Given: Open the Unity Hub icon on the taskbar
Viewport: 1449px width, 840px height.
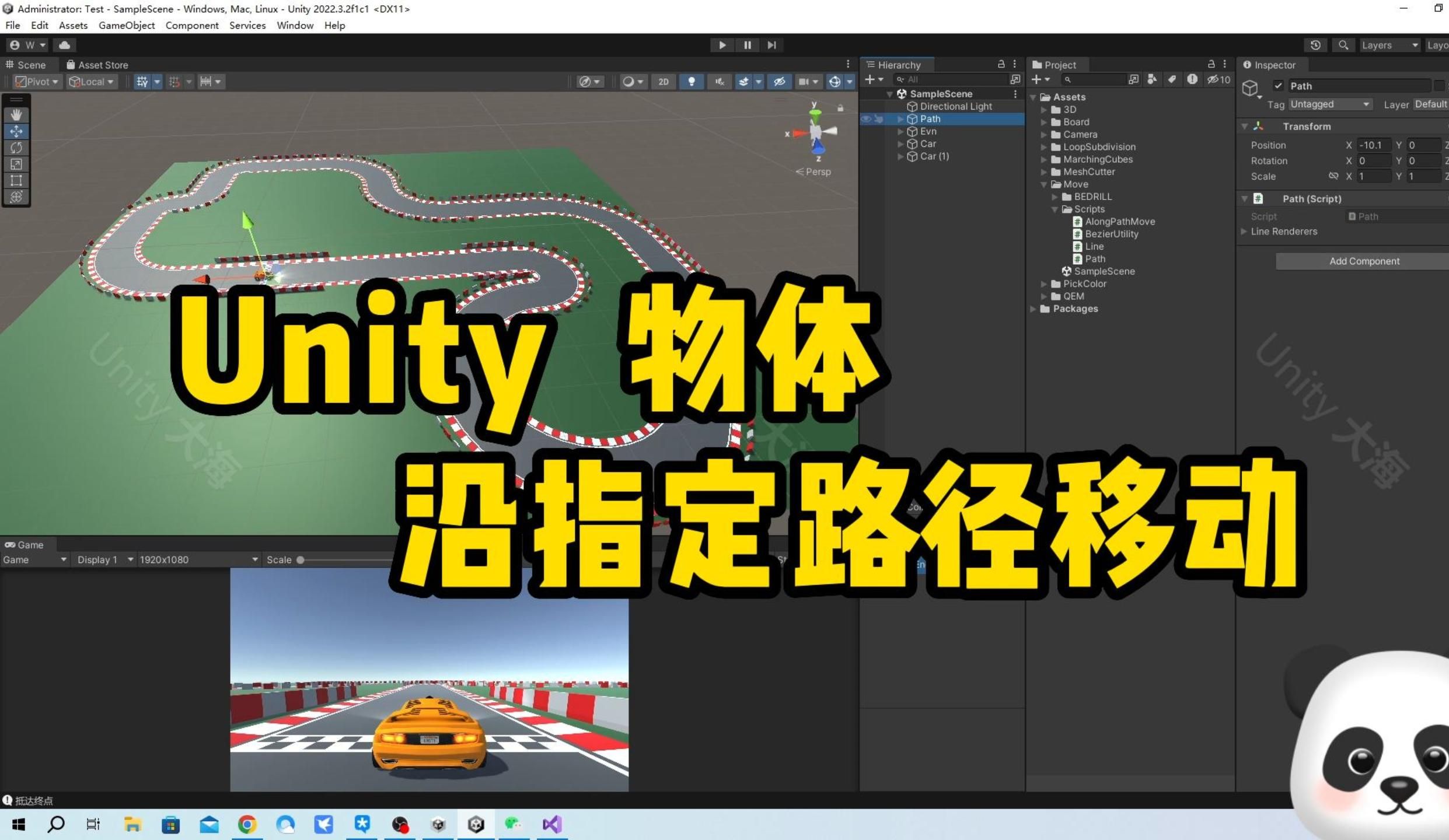Looking at the screenshot, I should tap(438, 824).
